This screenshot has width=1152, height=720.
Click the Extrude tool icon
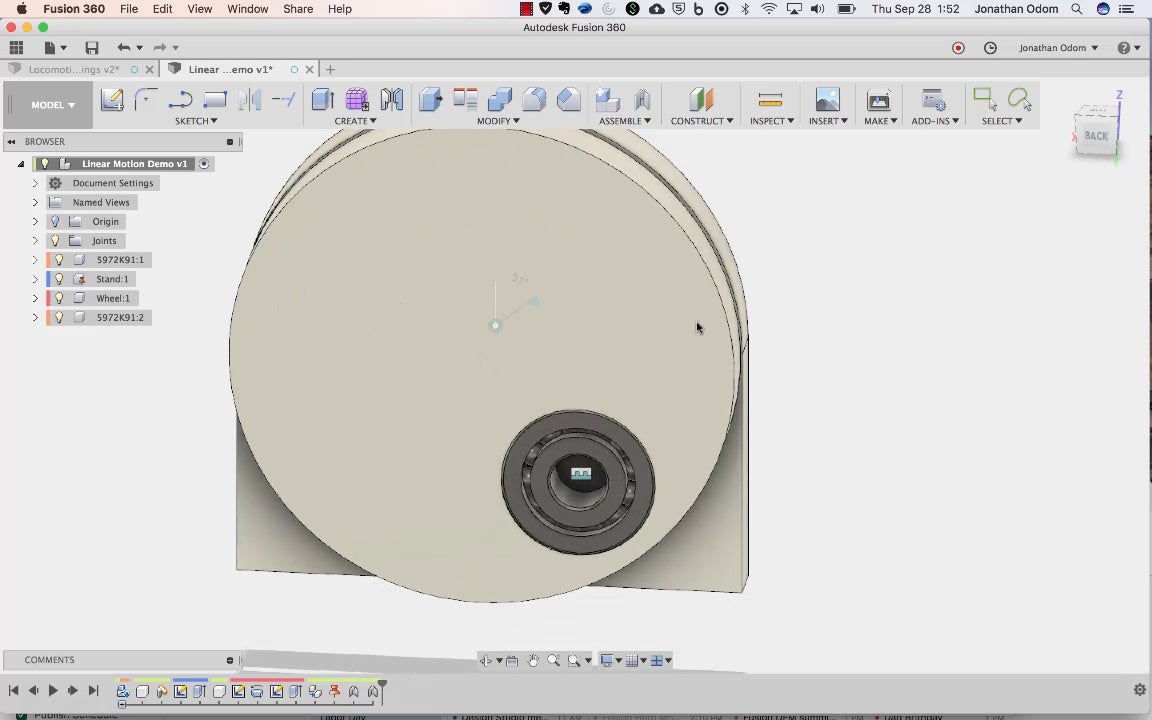point(322,99)
